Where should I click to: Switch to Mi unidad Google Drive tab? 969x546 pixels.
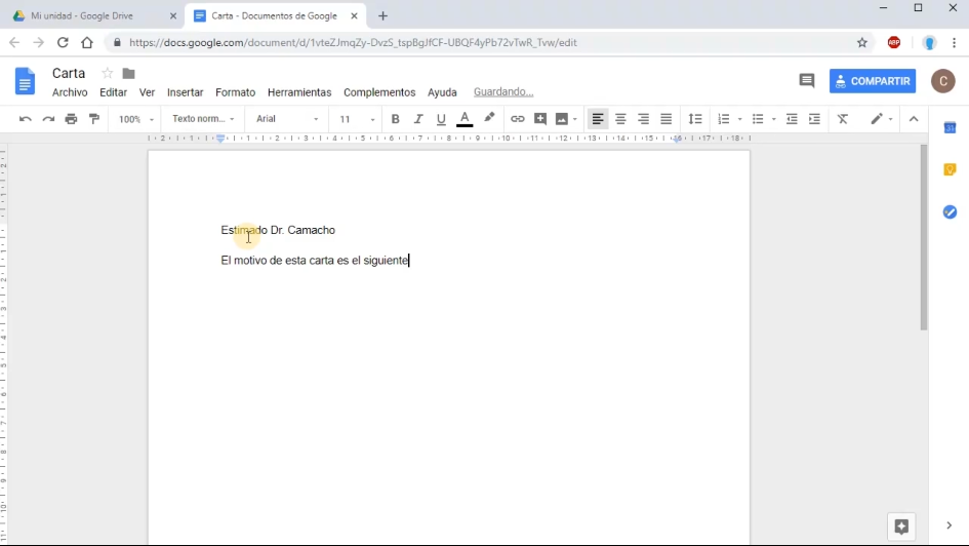tap(90, 16)
